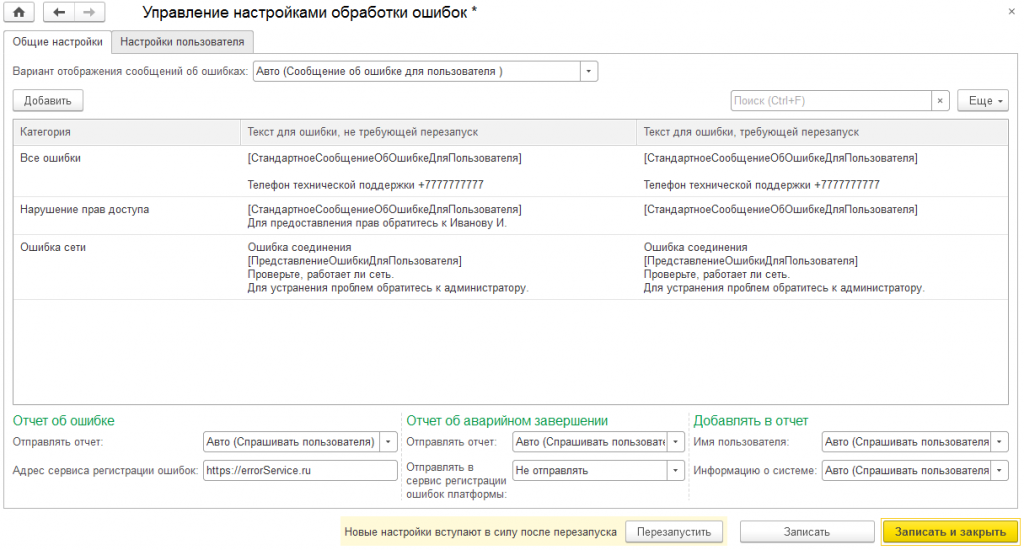The height and width of the screenshot is (550, 1024).
Task: Click the Перезапустить button
Action: pos(674,532)
